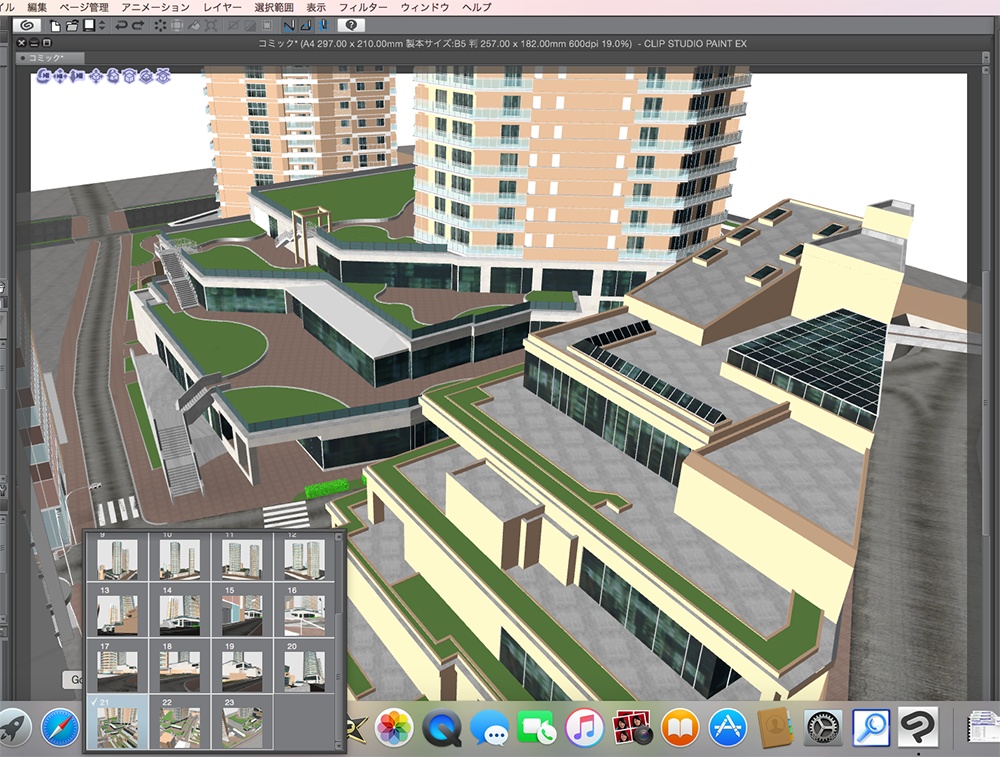Click preset list scrollbar down arrow
1000x757 pixels.
pos(339,746)
